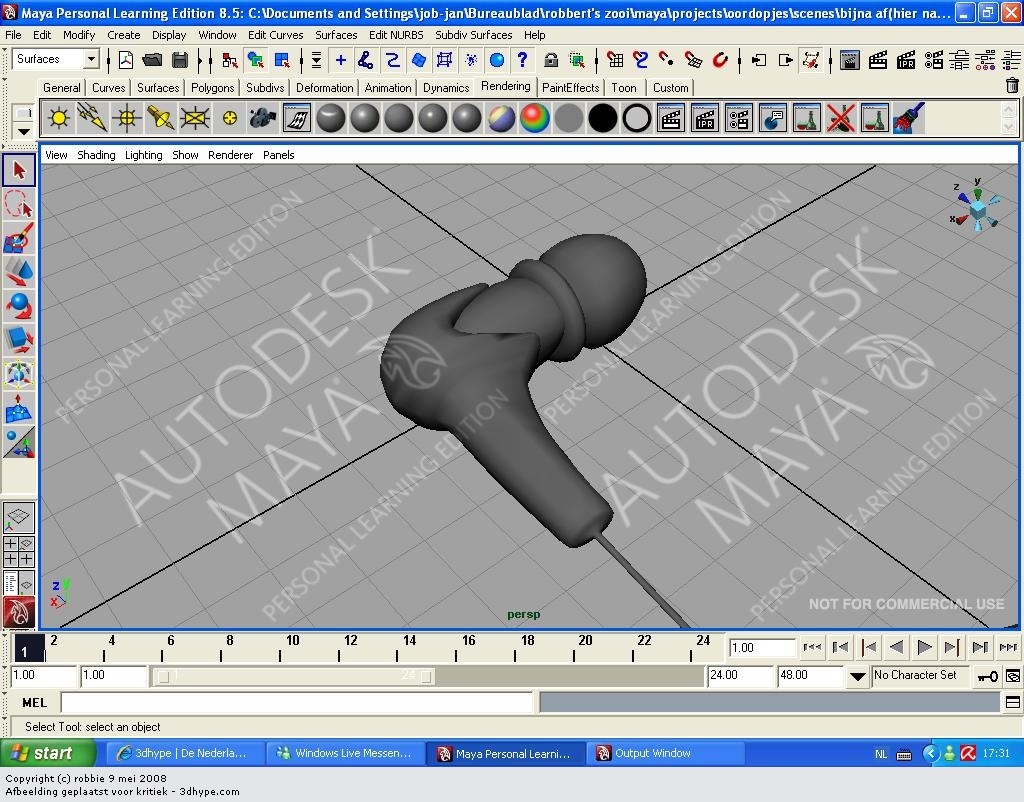The image size is (1024, 802).
Task: Go to start of playback range
Action: pyautogui.click(x=812, y=647)
